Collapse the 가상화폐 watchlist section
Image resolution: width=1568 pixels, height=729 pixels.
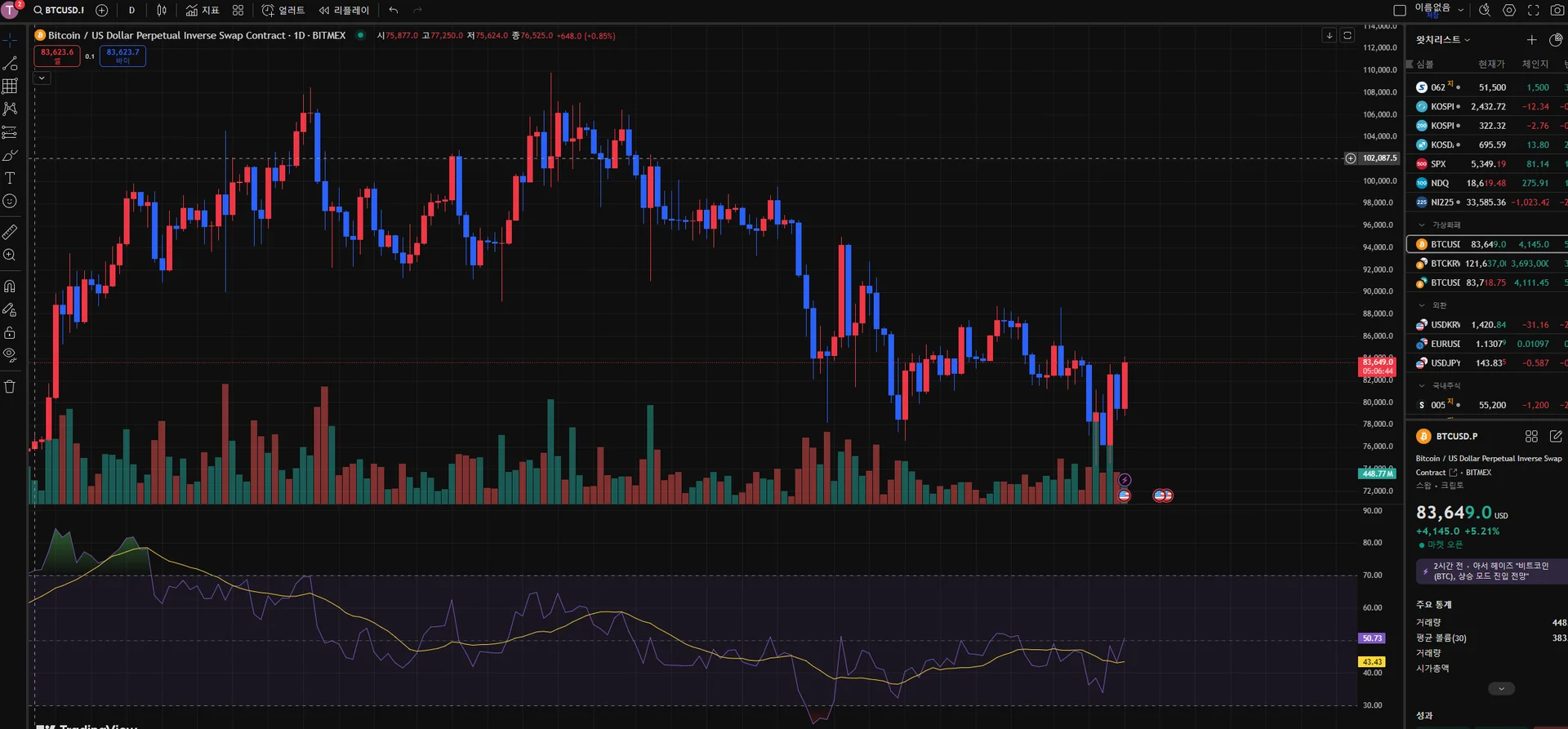(1422, 224)
